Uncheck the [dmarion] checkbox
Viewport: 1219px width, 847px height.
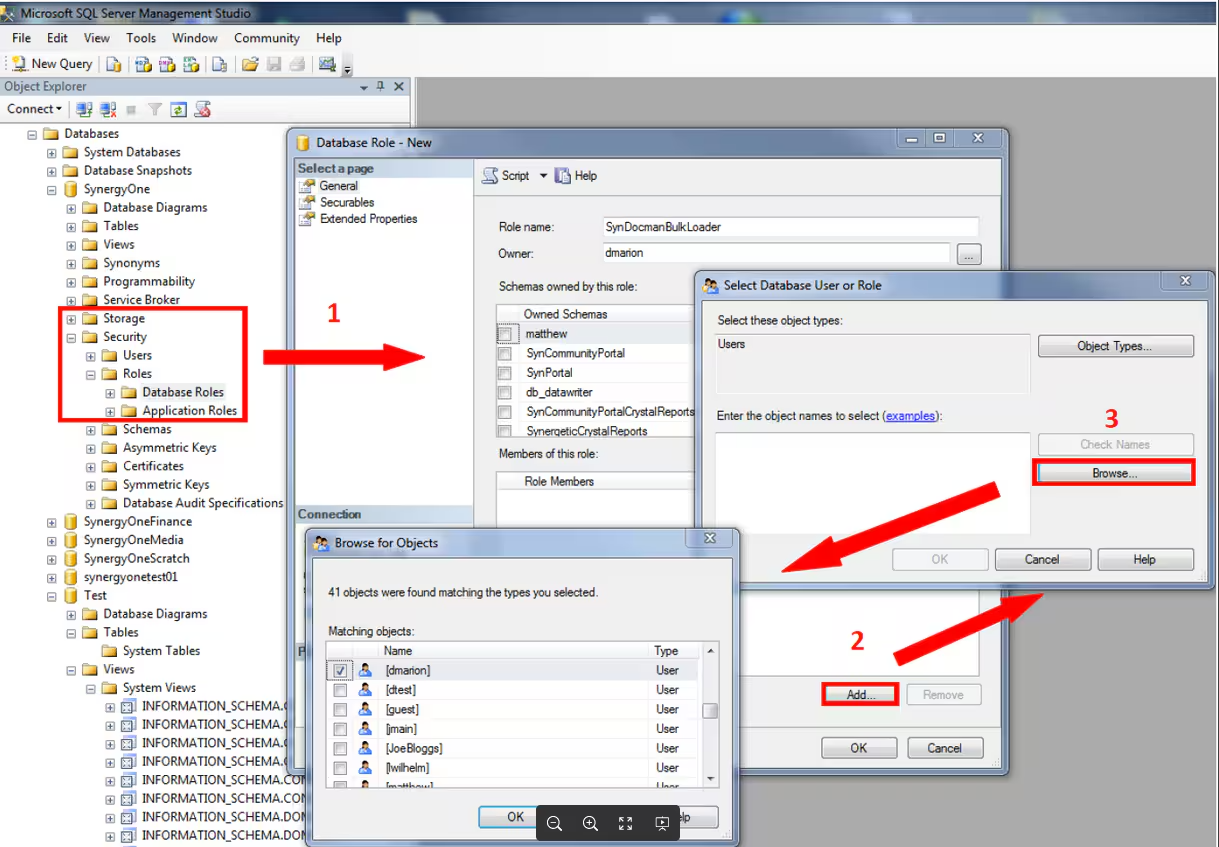pyautogui.click(x=341, y=671)
